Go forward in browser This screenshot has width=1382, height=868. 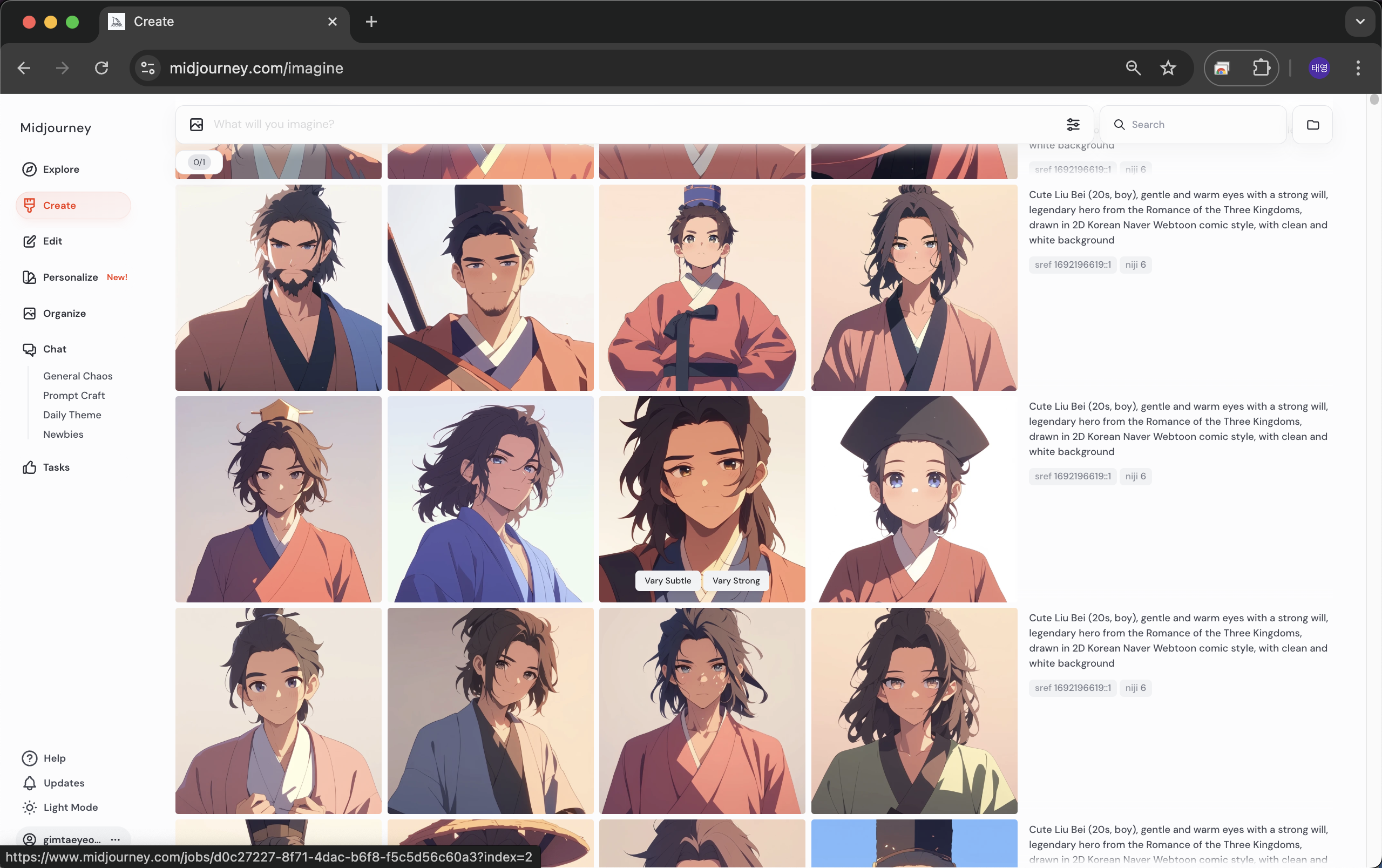(x=63, y=68)
